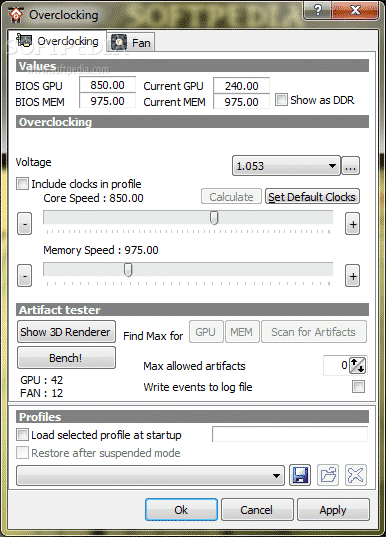The image size is (386, 537).
Task: Click the help question mark button
Action: click(317, 10)
